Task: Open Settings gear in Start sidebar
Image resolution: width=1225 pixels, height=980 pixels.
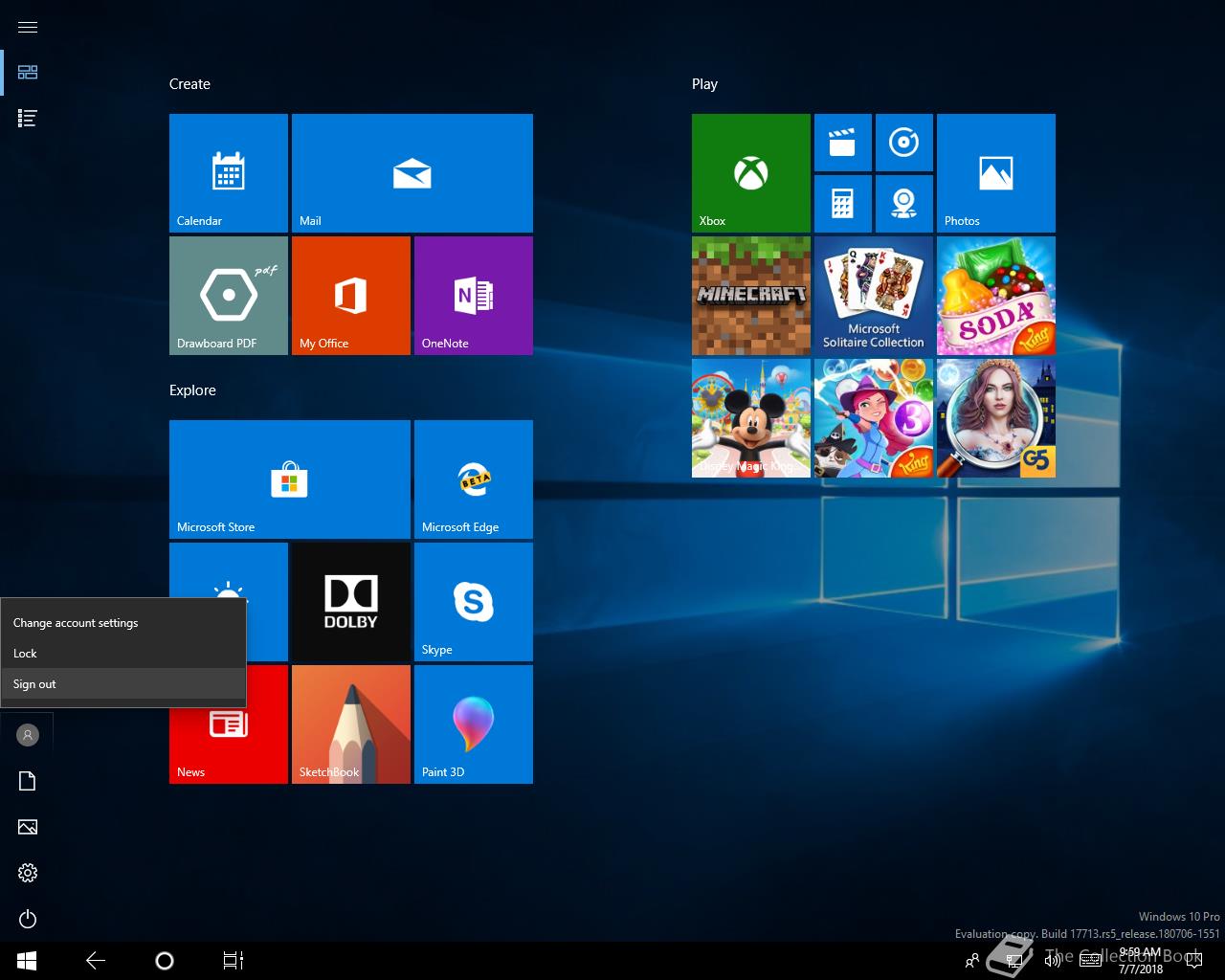Action: pyautogui.click(x=28, y=873)
